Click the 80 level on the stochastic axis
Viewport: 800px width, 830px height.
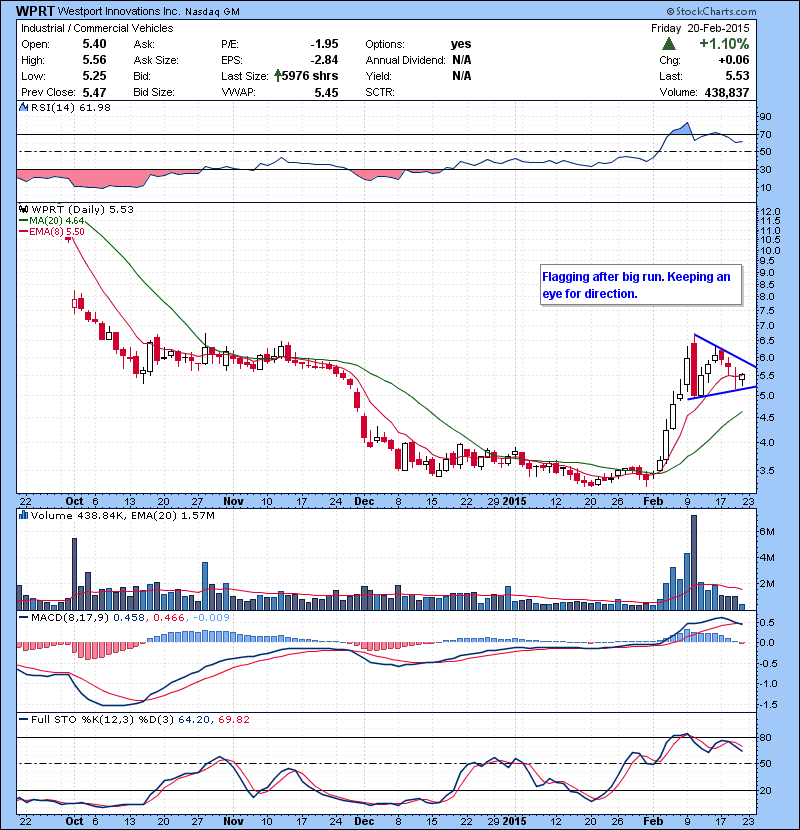[766, 737]
